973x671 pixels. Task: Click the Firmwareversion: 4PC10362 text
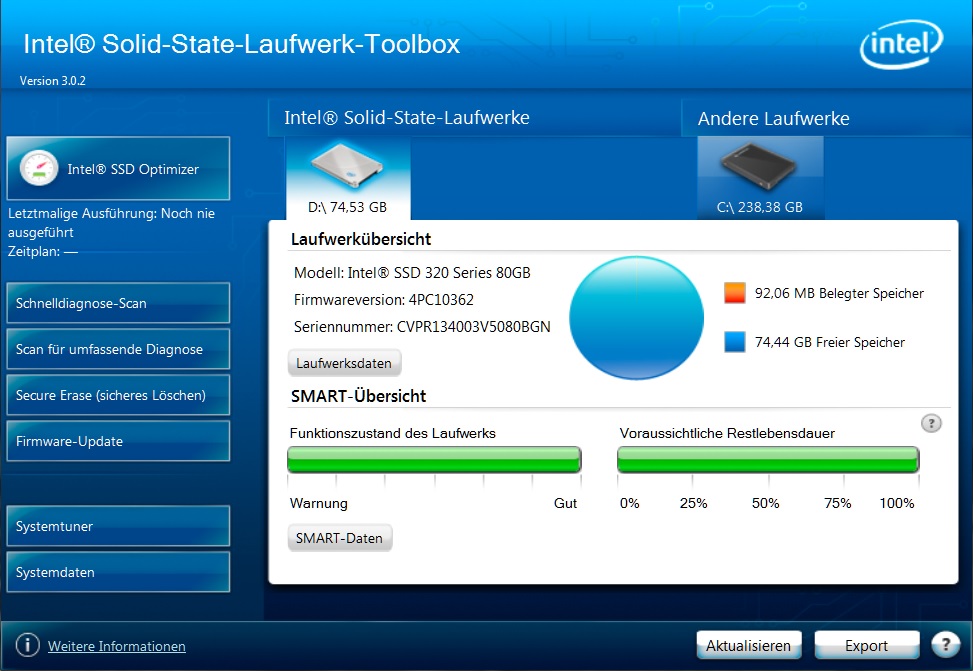click(x=383, y=300)
